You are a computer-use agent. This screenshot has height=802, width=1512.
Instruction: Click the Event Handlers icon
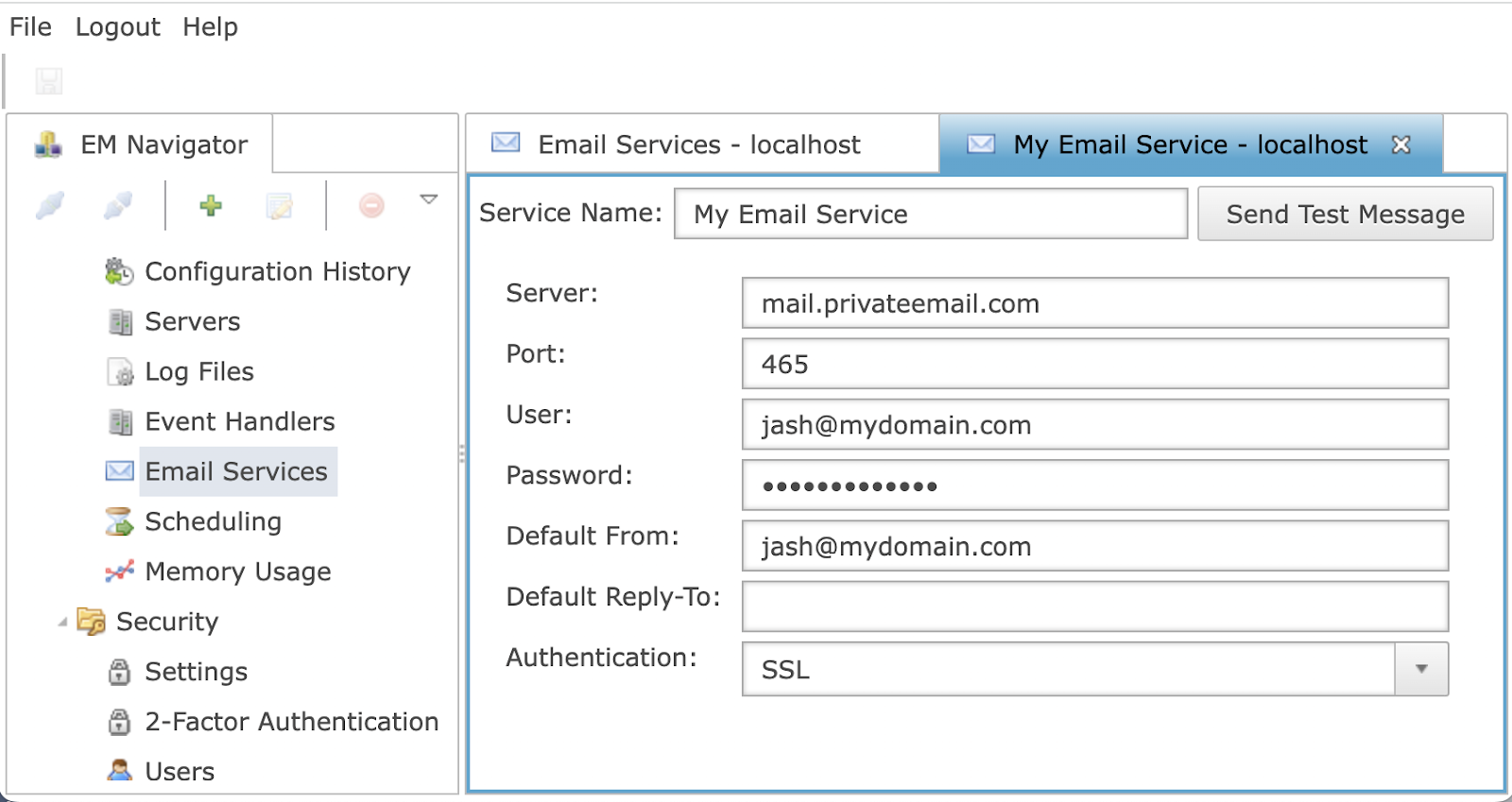(120, 422)
